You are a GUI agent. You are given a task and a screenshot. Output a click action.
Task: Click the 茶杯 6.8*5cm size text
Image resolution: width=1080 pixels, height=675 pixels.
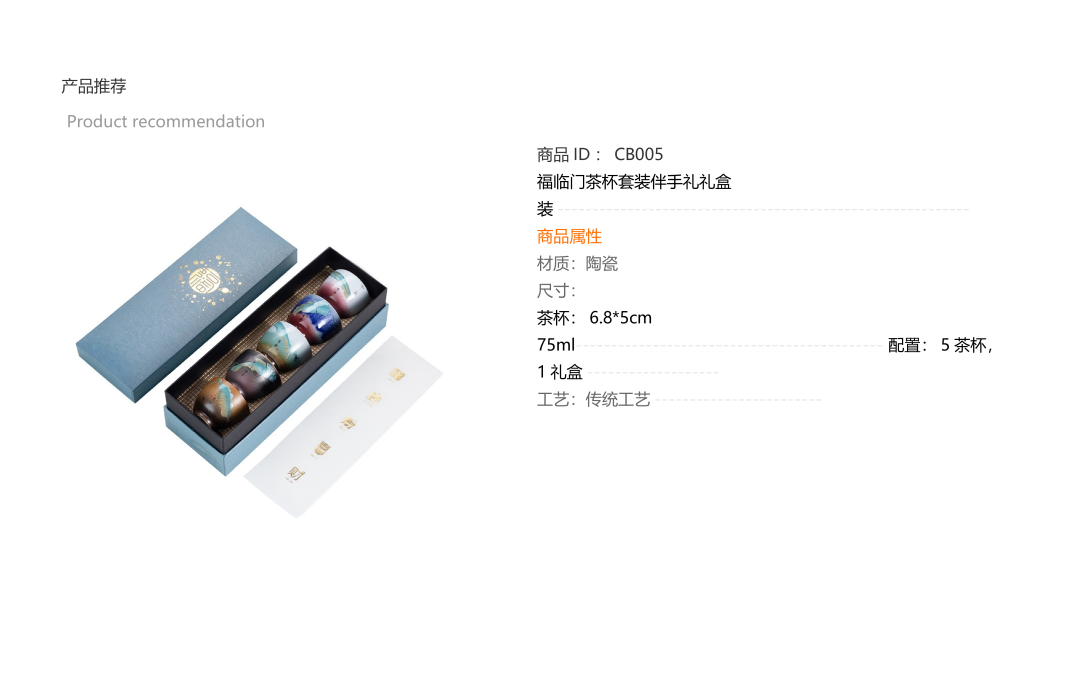(594, 318)
